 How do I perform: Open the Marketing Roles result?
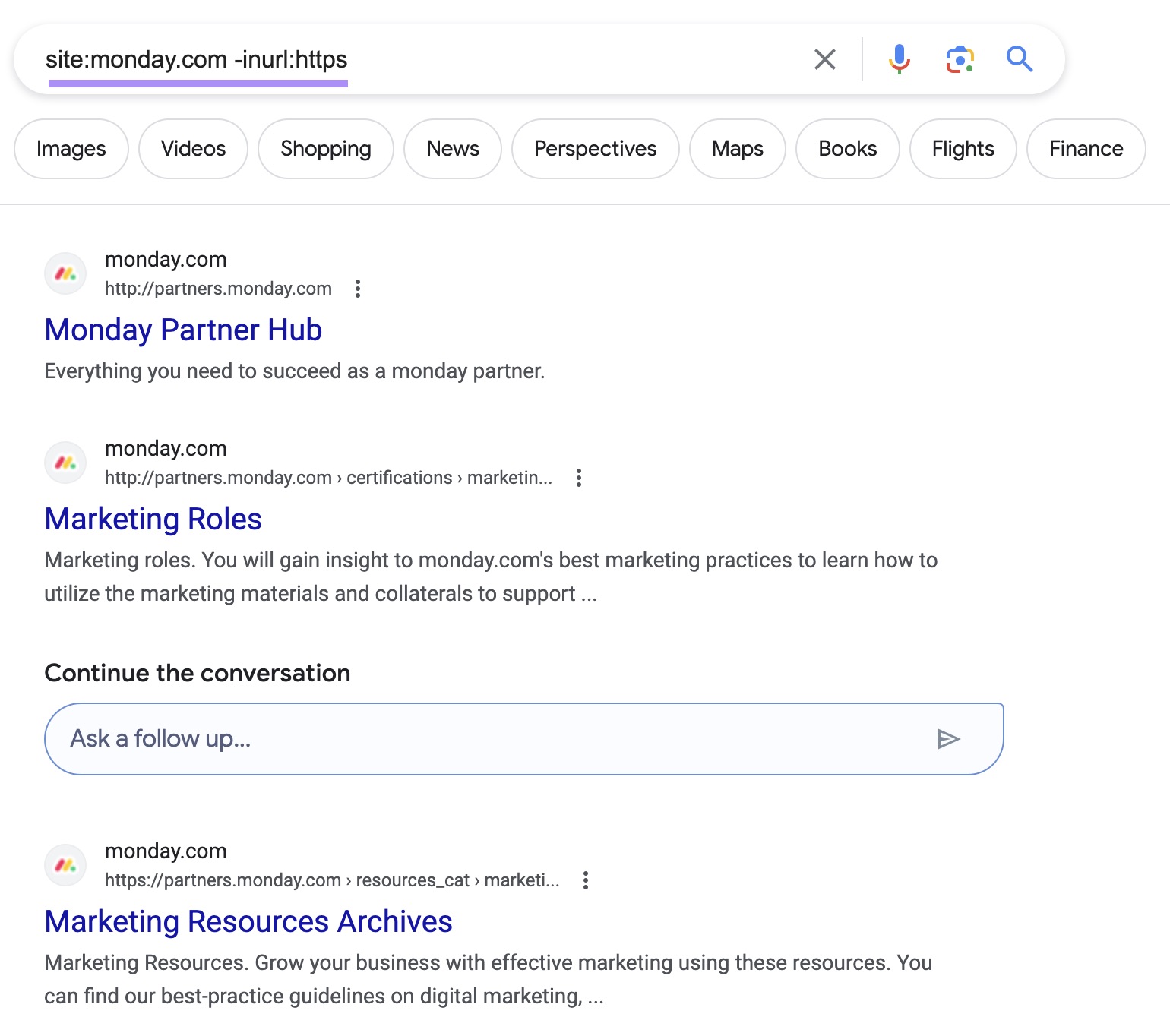coord(153,520)
